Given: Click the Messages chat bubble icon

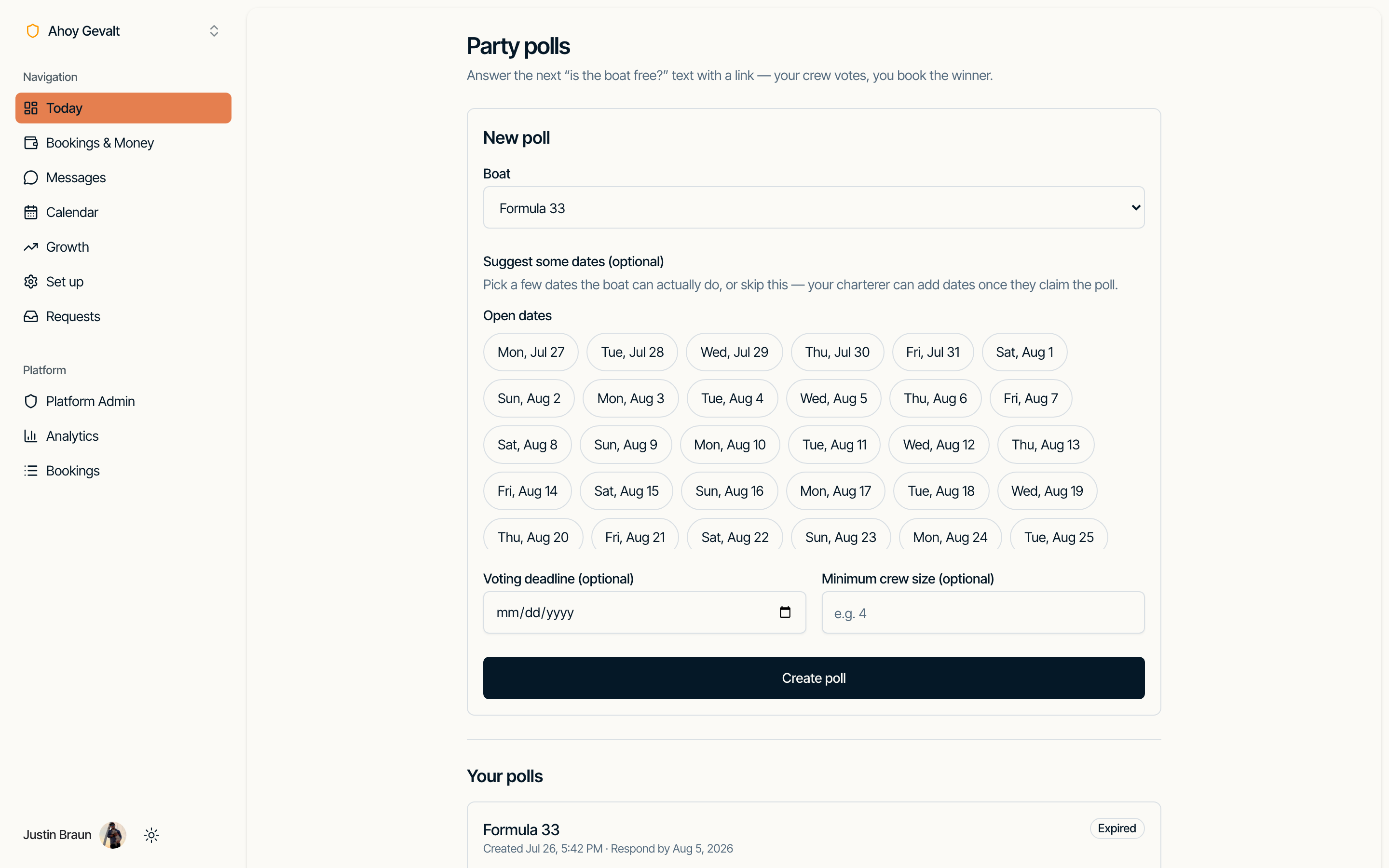Looking at the screenshot, I should (x=31, y=177).
